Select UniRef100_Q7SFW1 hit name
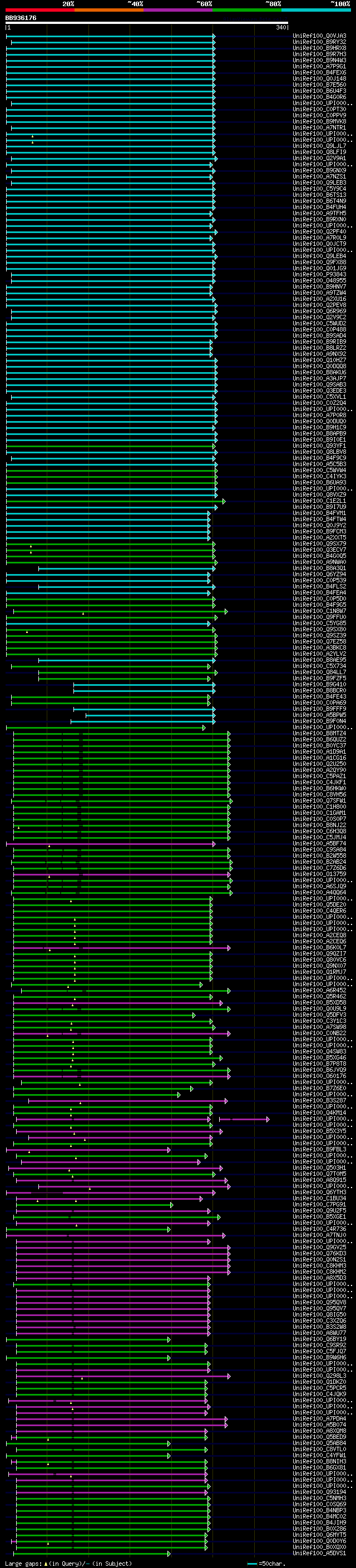Viewport: 356px width, 1568px height. [319, 801]
